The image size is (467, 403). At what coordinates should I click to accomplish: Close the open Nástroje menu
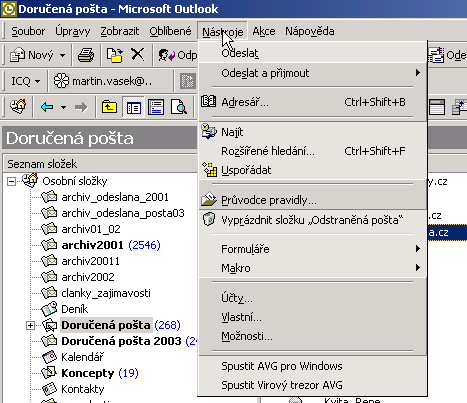point(222,31)
